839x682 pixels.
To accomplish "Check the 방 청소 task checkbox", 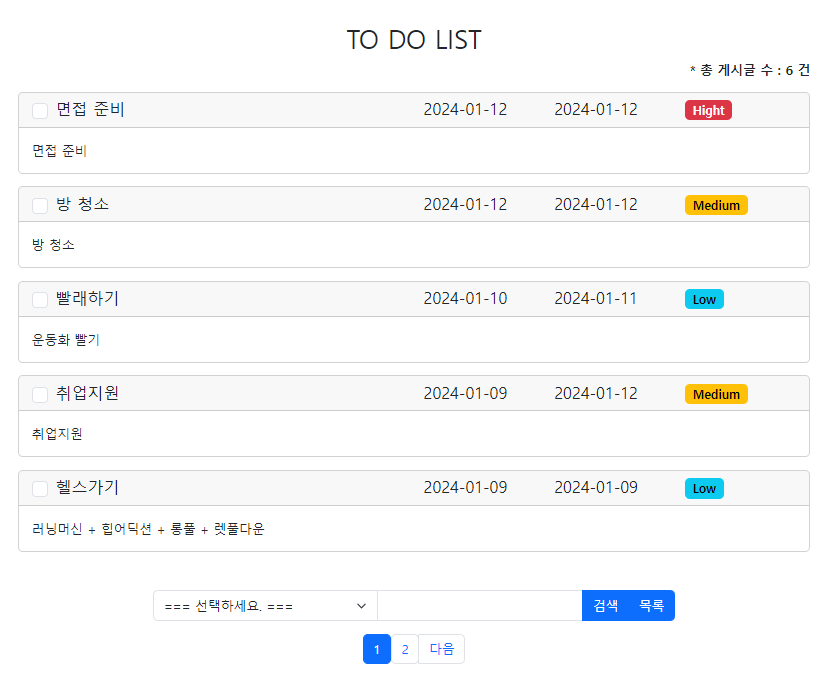I will (x=40, y=205).
